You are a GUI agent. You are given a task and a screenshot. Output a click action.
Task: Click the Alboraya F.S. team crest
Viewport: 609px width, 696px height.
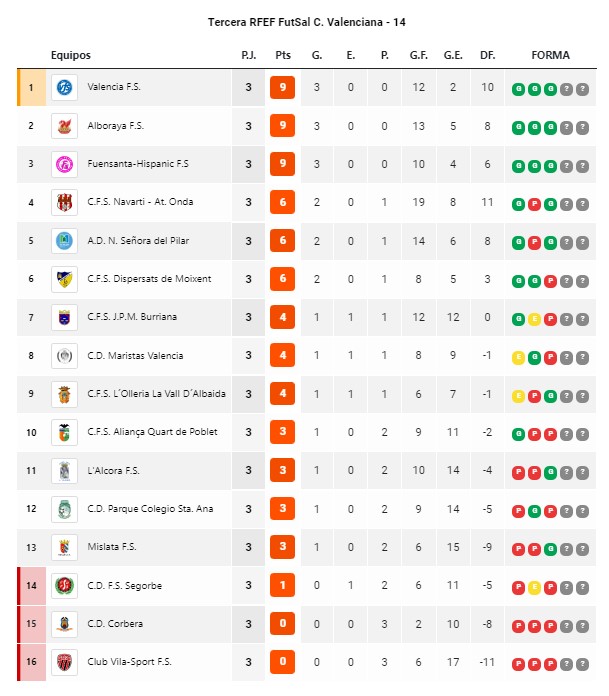pos(64,126)
